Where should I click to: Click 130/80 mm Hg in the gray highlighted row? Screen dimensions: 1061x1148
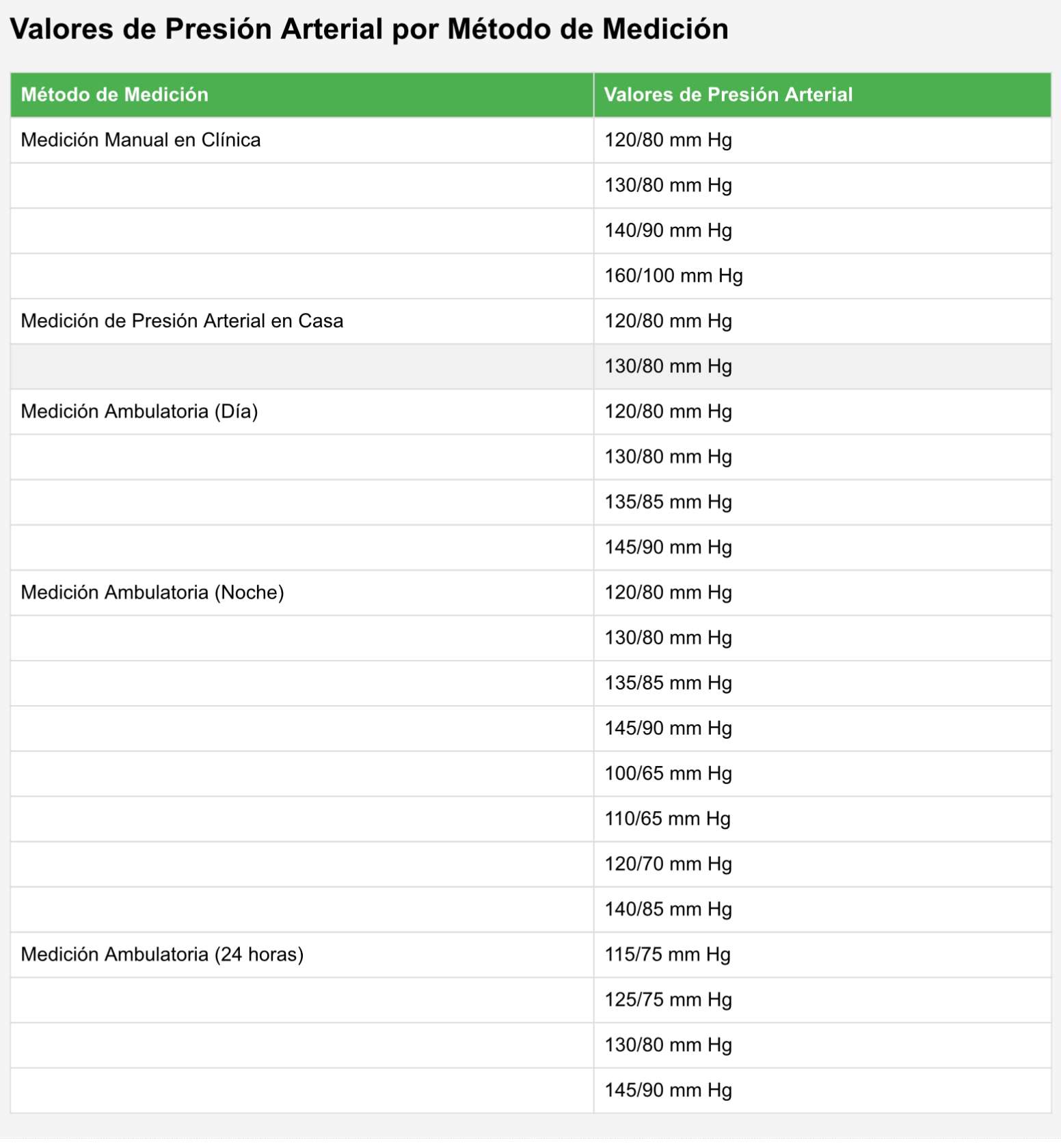668,366
